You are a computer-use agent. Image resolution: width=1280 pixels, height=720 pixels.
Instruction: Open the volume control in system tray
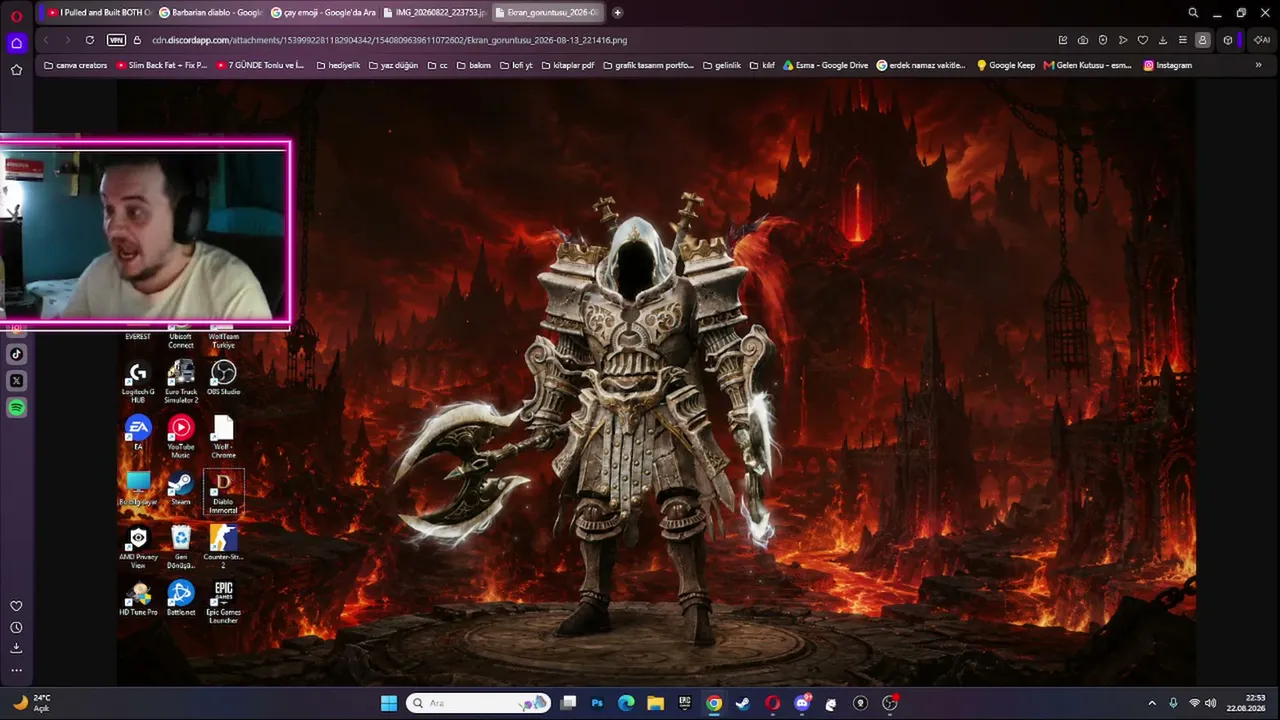pos(1212,703)
